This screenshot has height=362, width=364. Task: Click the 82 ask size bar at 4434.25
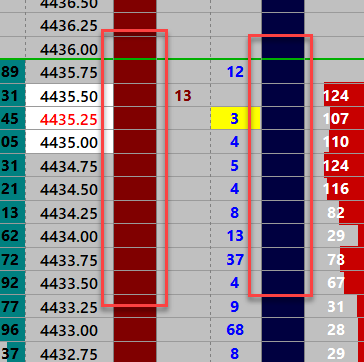(x=351, y=212)
